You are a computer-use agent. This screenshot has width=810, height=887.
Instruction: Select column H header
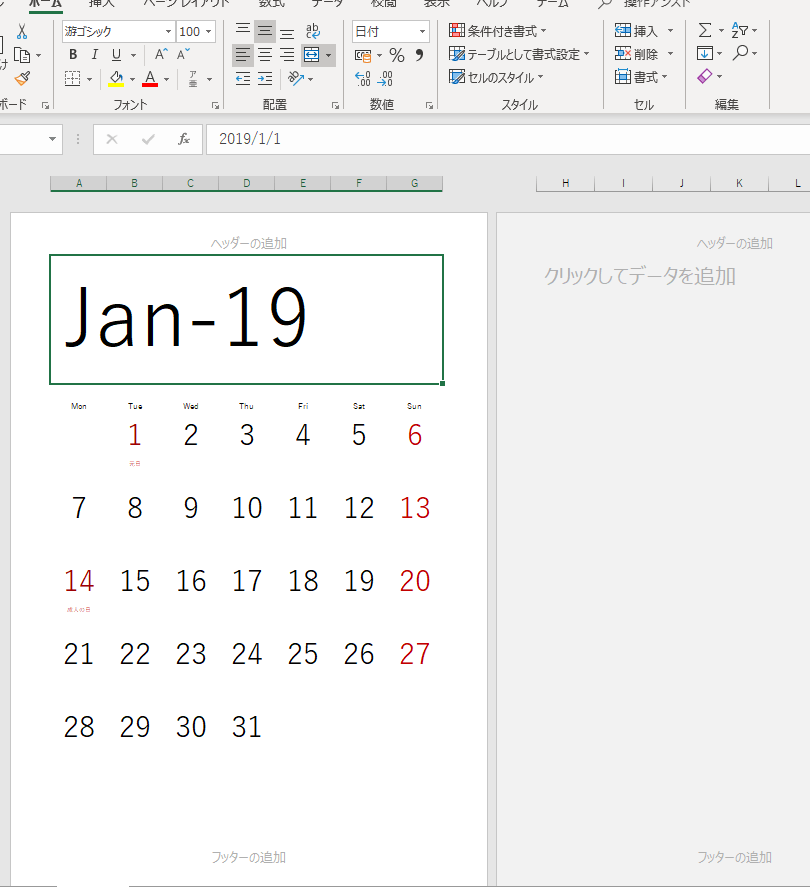[x=566, y=183]
